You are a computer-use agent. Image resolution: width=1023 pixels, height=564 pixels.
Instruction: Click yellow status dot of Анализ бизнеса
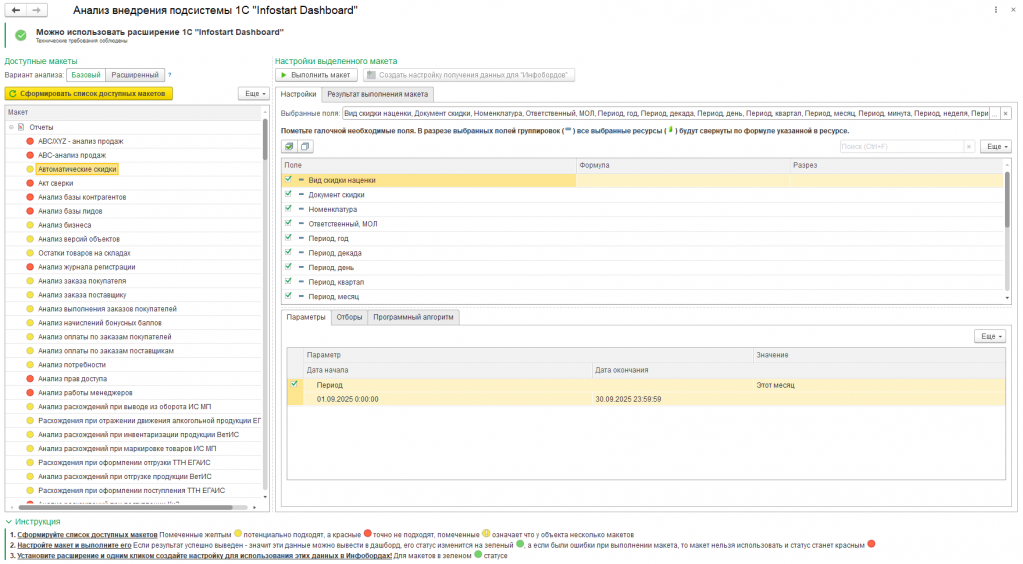click(30, 225)
